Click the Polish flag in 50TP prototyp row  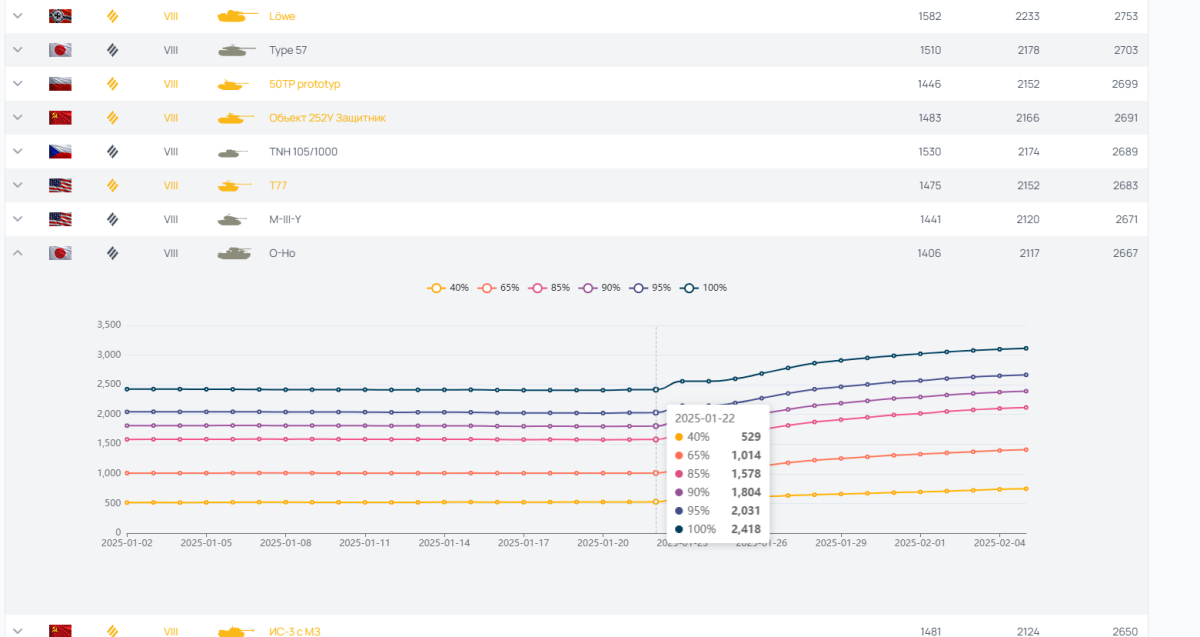pyautogui.click(x=60, y=84)
